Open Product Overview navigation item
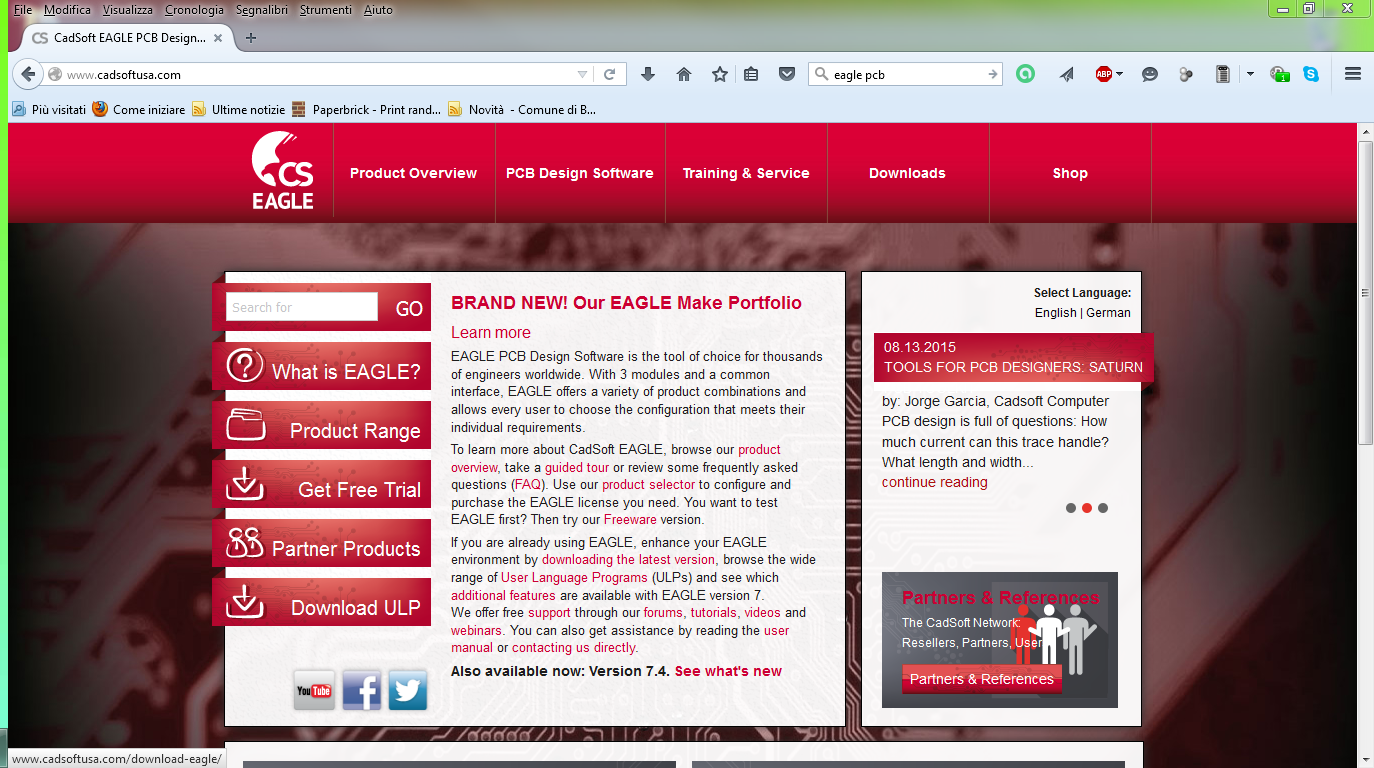 (413, 173)
